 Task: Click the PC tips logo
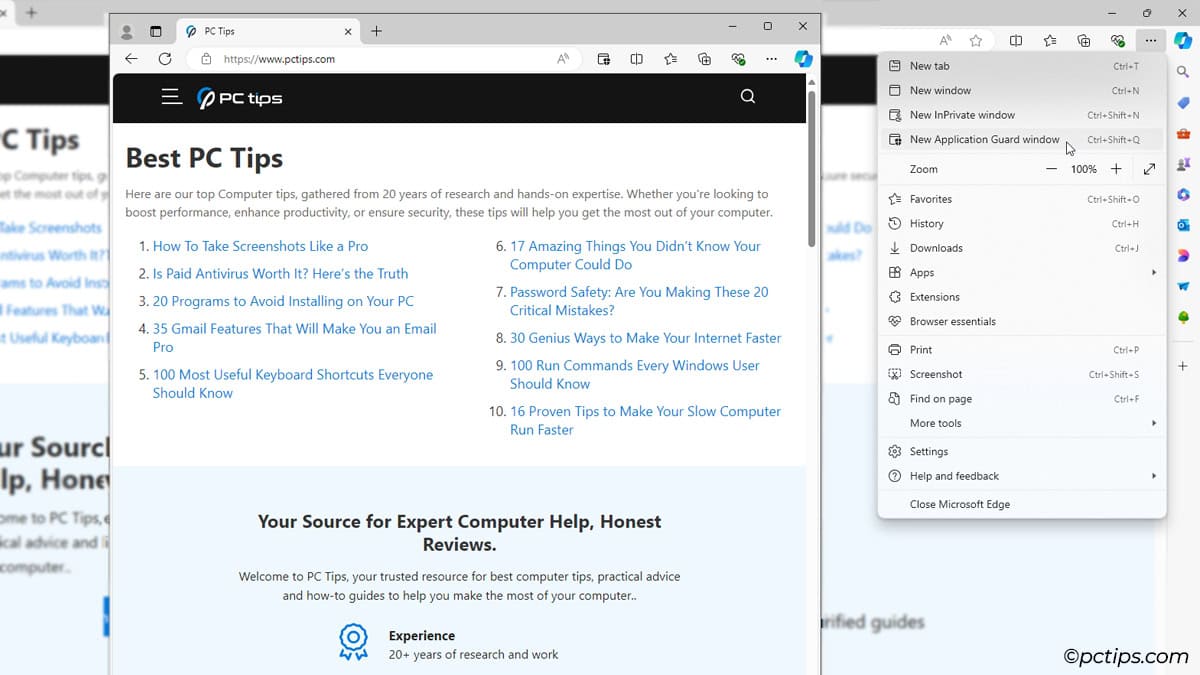tap(240, 98)
